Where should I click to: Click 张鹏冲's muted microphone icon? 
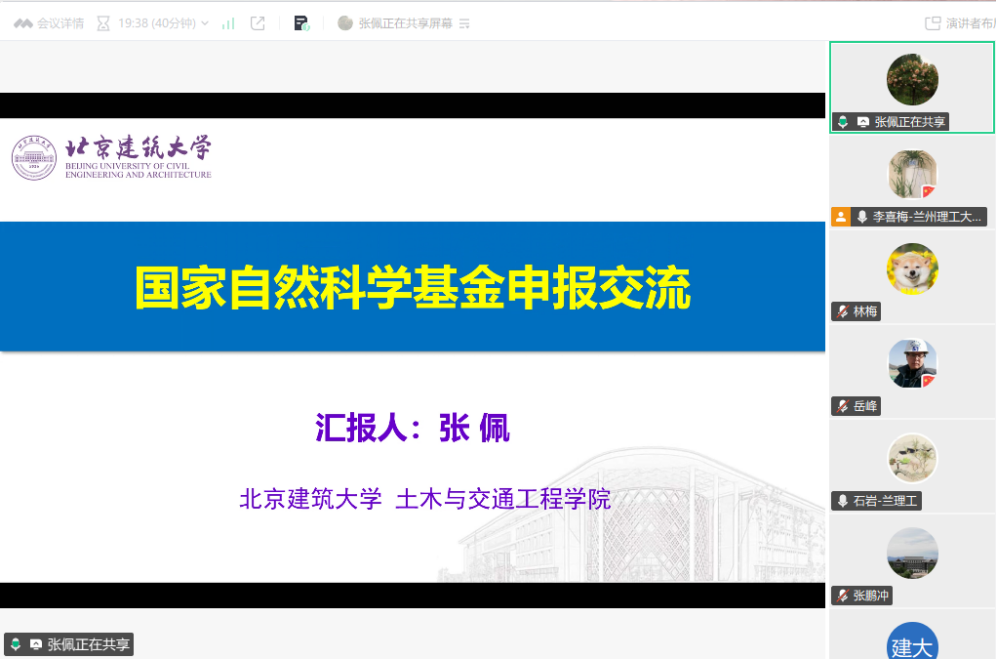point(842,596)
